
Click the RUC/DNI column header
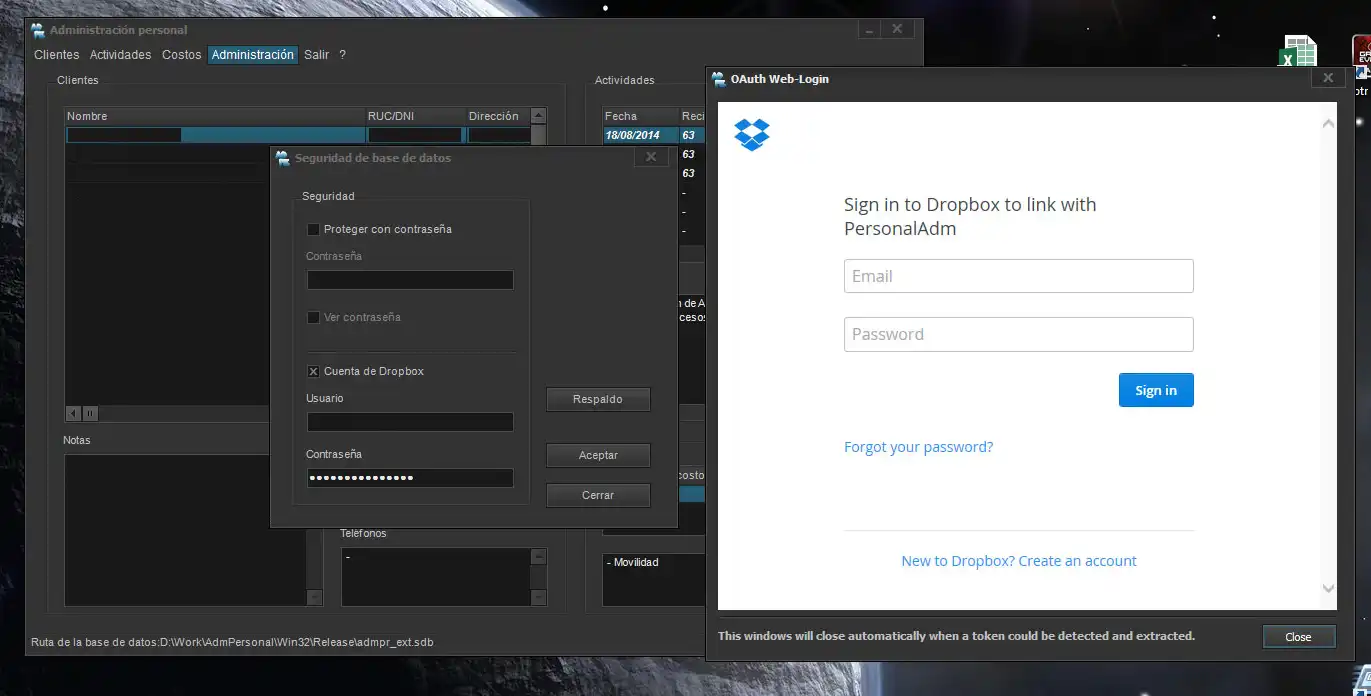[x=415, y=116]
